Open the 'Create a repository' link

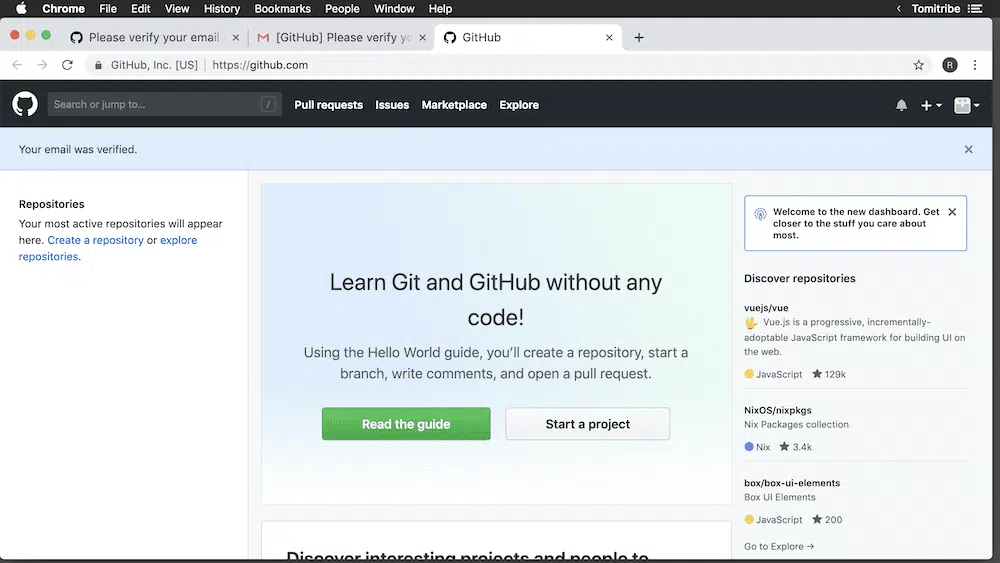click(95, 240)
